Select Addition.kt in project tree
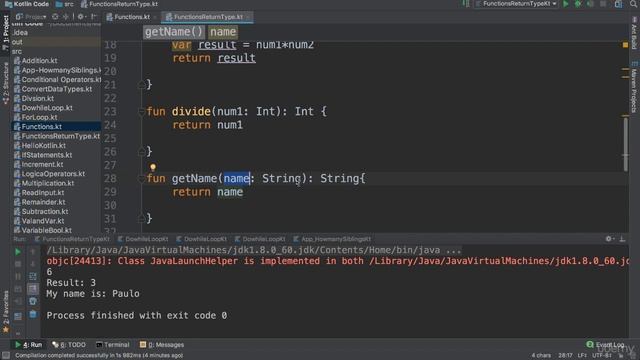 click(40, 60)
